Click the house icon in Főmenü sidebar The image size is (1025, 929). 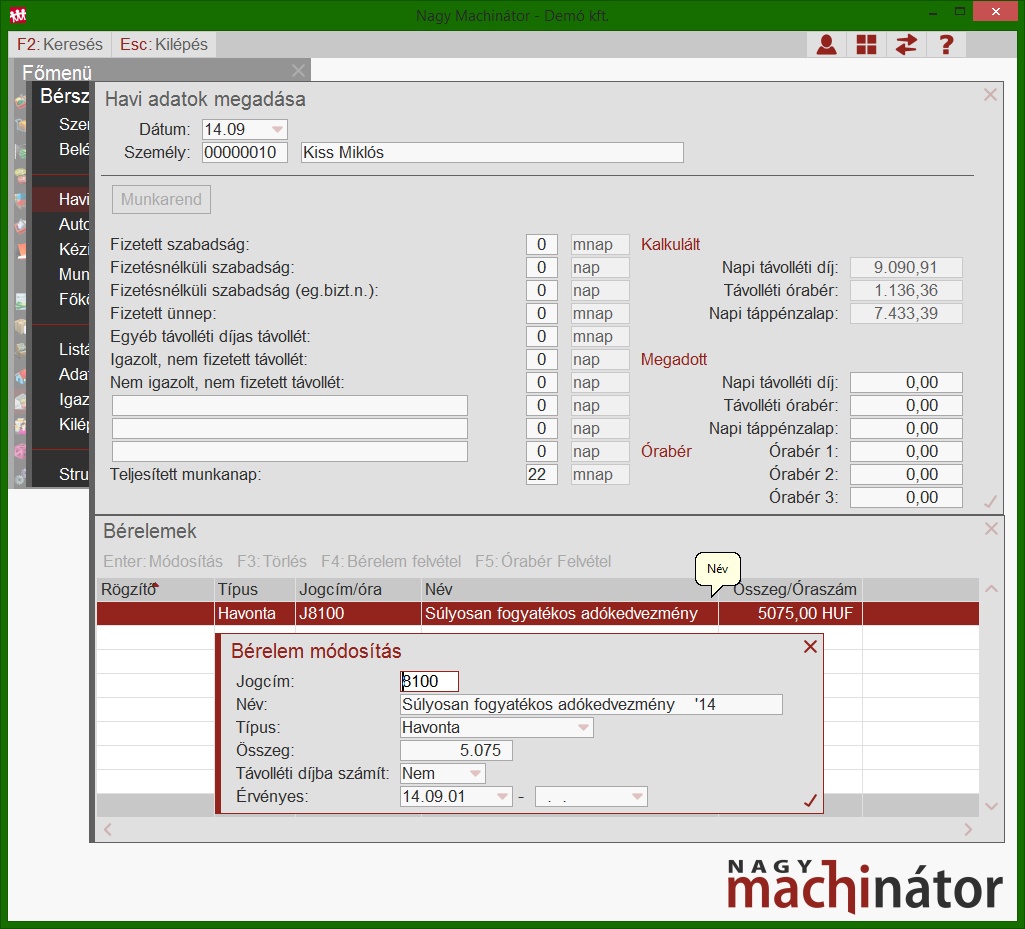point(20,376)
